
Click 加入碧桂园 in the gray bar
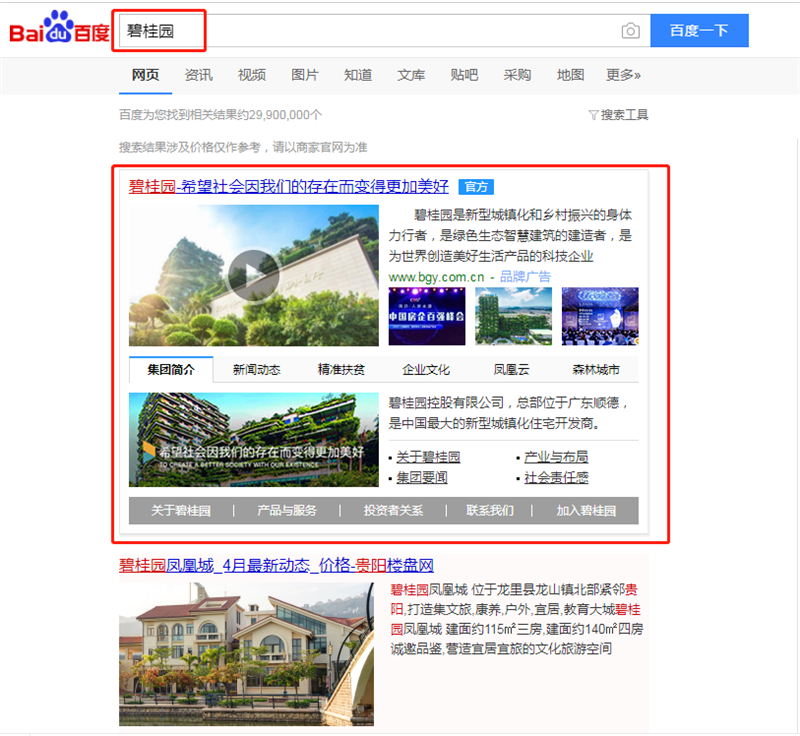(x=586, y=511)
